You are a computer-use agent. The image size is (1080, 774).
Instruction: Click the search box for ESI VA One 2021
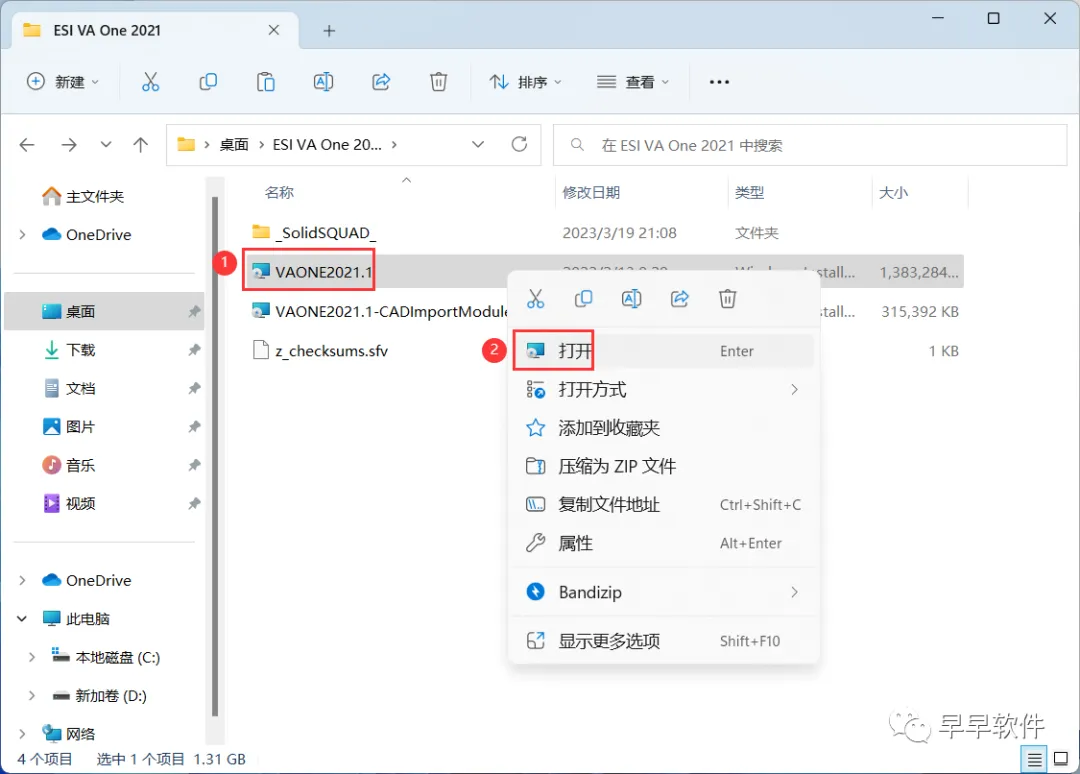810,145
